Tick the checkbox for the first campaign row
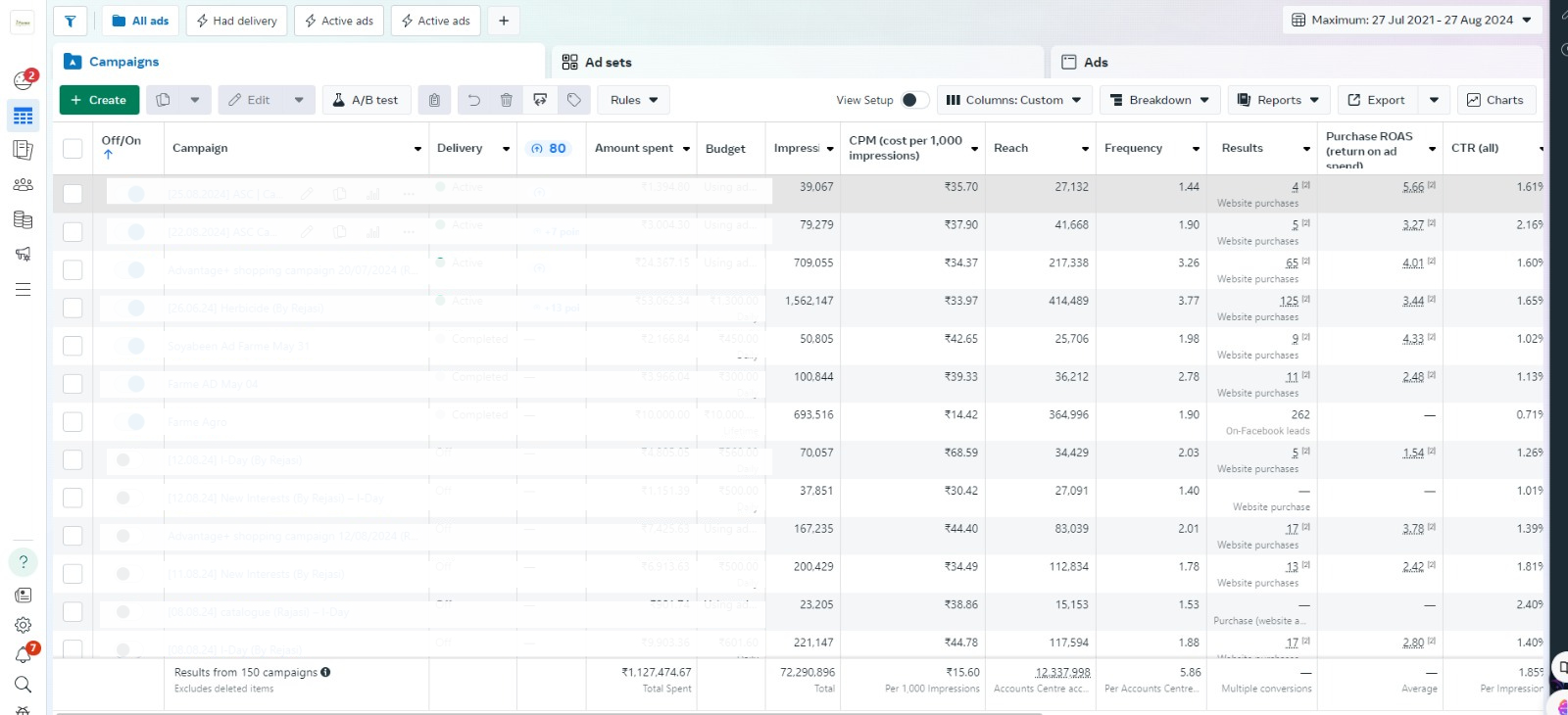 click(x=73, y=194)
